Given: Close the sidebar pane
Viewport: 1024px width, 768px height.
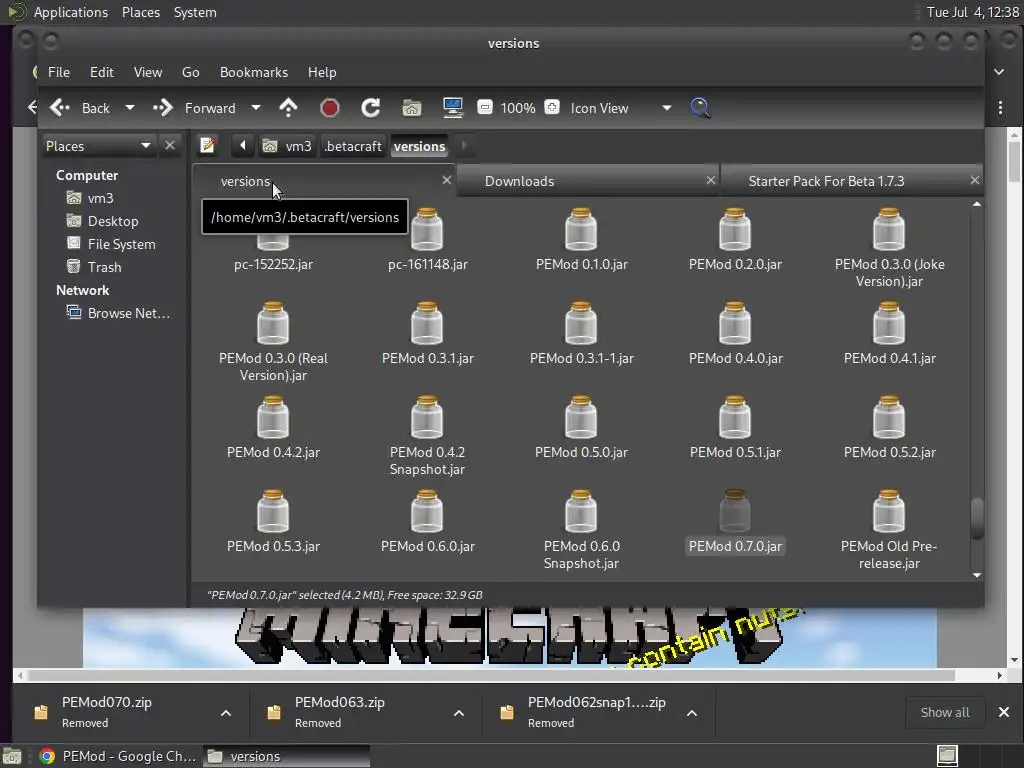Looking at the screenshot, I should [x=170, y=146].
